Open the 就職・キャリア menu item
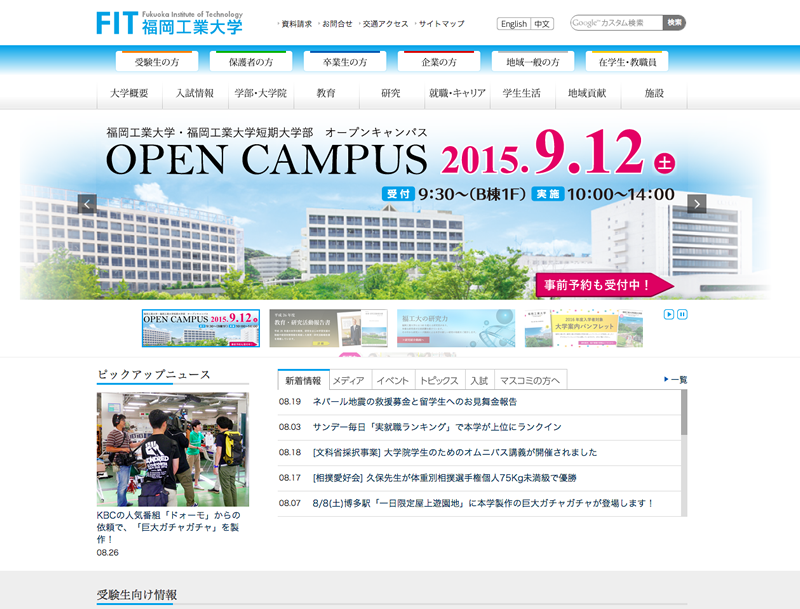Viewport: 800px width, 609px height. point(457,93)
